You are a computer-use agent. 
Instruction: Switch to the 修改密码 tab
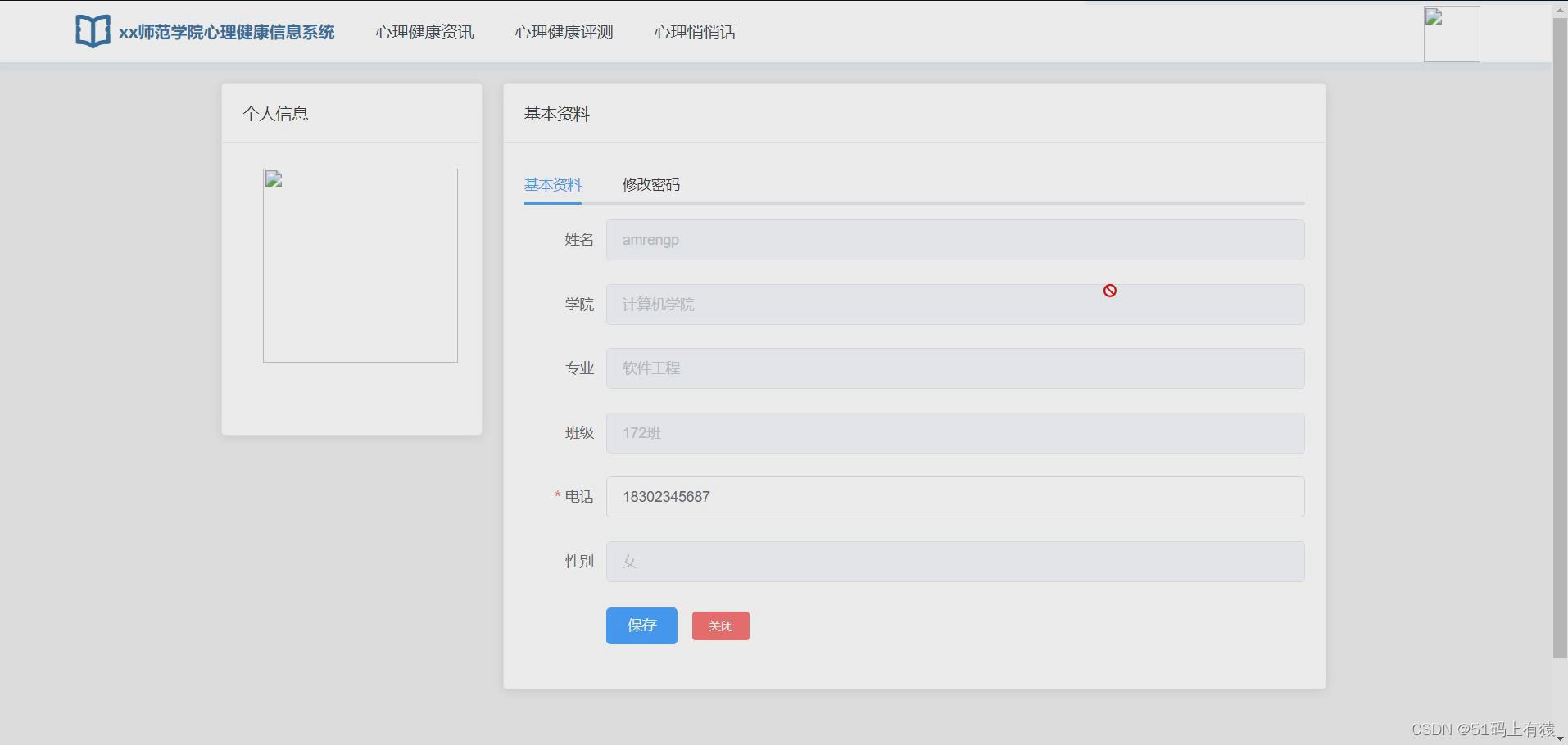point(652,184)
